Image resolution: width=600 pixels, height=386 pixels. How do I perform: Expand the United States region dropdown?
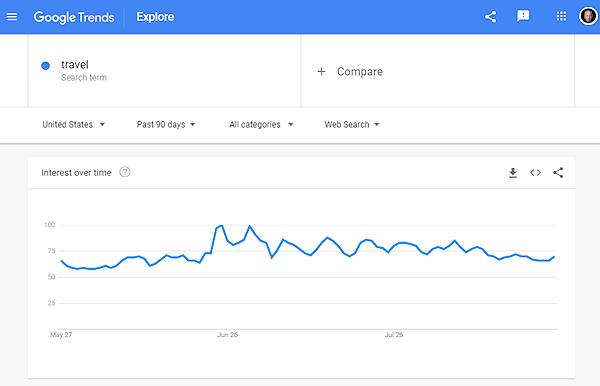pyautogui.click(x=73, y=124)
